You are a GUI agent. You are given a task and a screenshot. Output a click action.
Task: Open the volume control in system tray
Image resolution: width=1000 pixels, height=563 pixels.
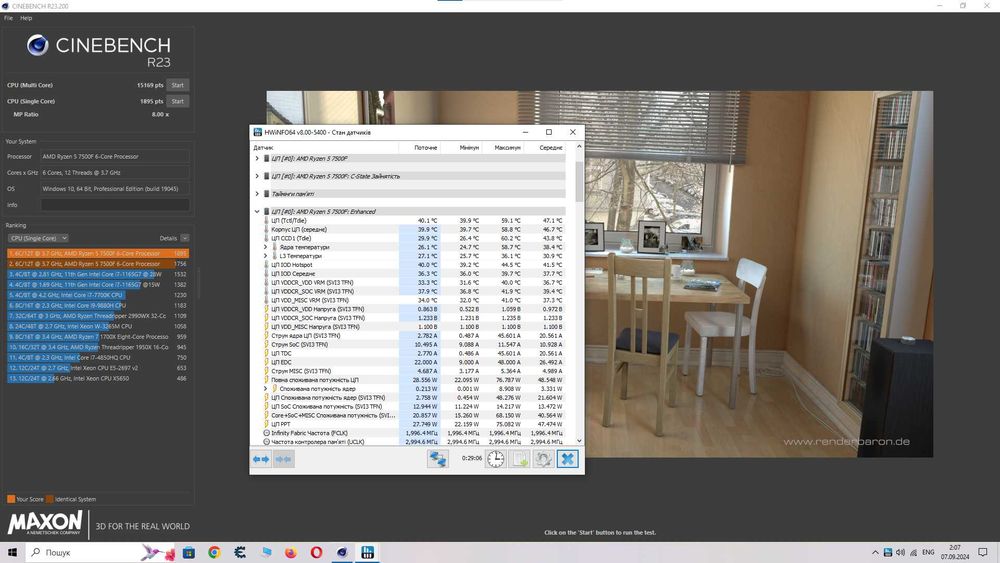click(x=900, y=553)
